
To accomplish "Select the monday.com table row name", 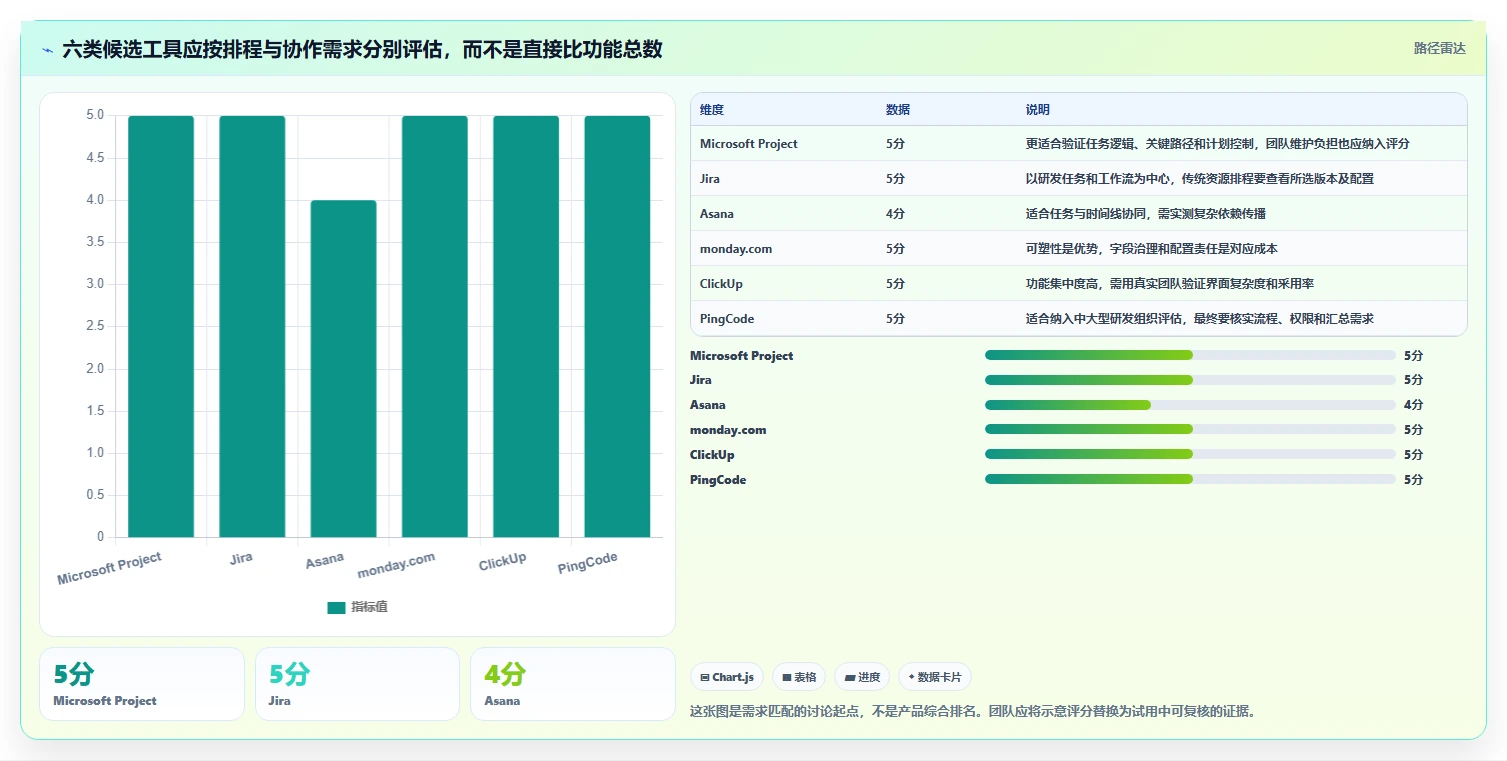I will tap(736, 249).
